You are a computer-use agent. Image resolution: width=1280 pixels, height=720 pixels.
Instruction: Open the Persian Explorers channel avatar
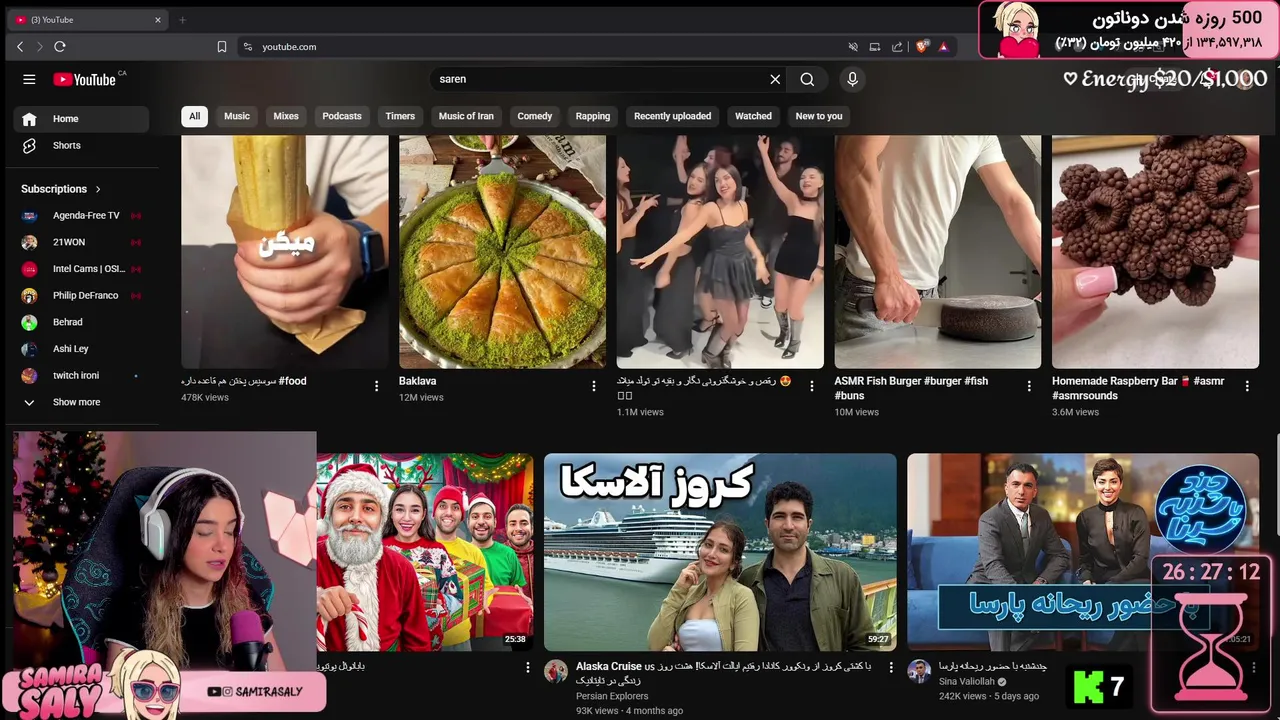point(556,671)
